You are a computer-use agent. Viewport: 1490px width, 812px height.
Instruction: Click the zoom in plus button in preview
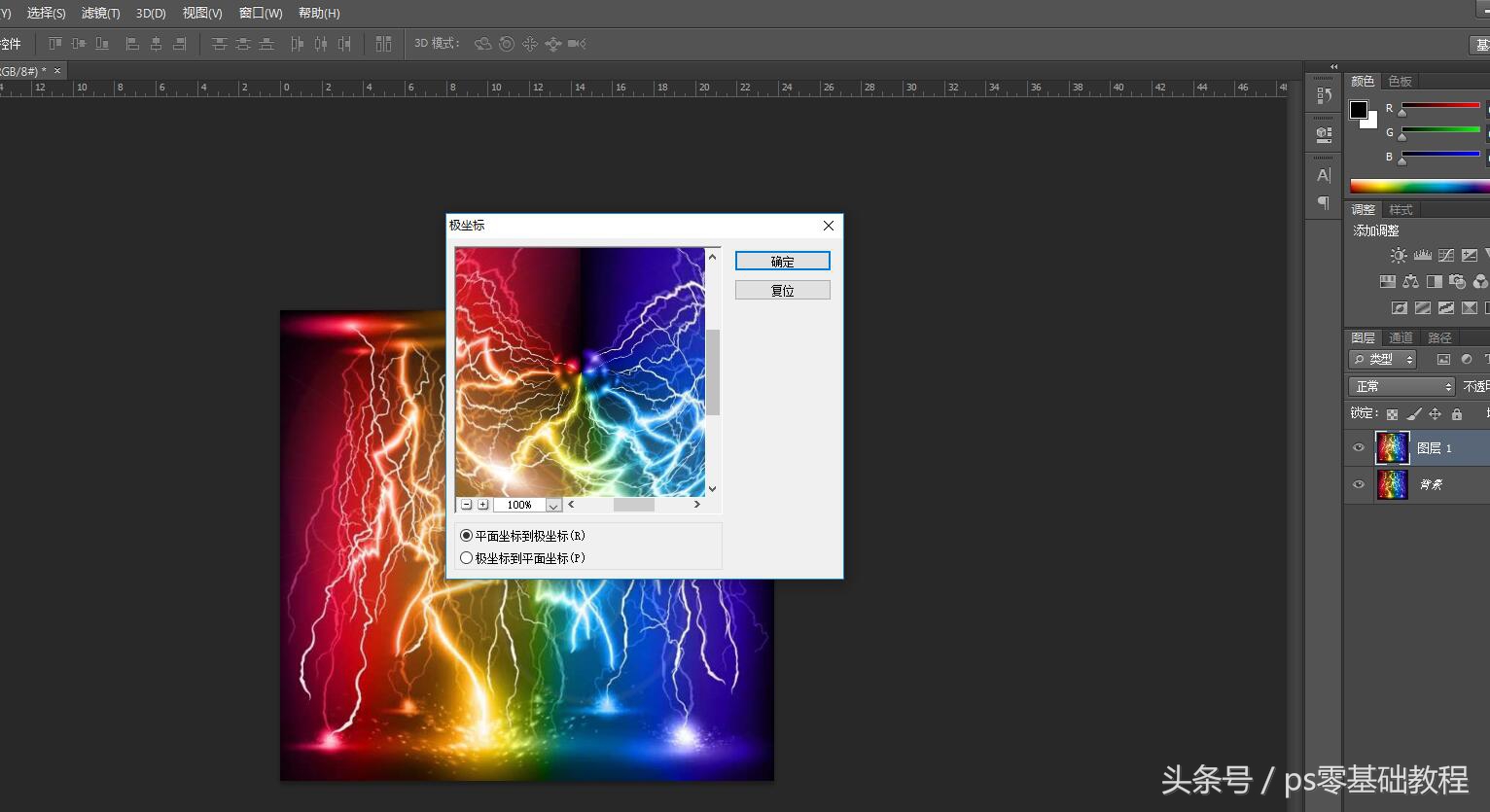coord(483,505)
